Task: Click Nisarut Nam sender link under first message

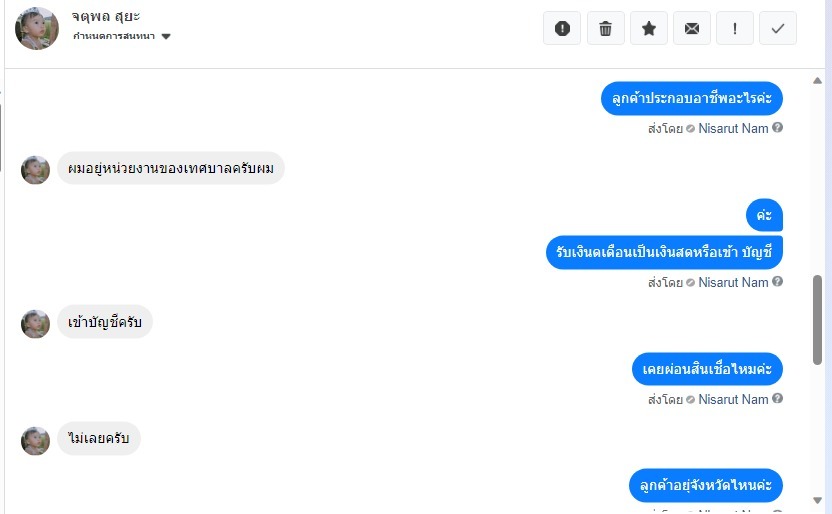Action: pyautogui.click(x=733, y=128)
